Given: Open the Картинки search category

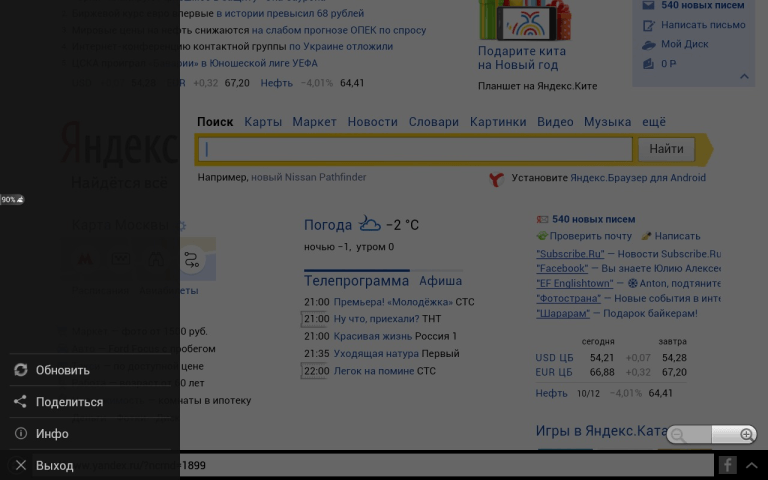Looking at the screenshot, I should point(497,122).
